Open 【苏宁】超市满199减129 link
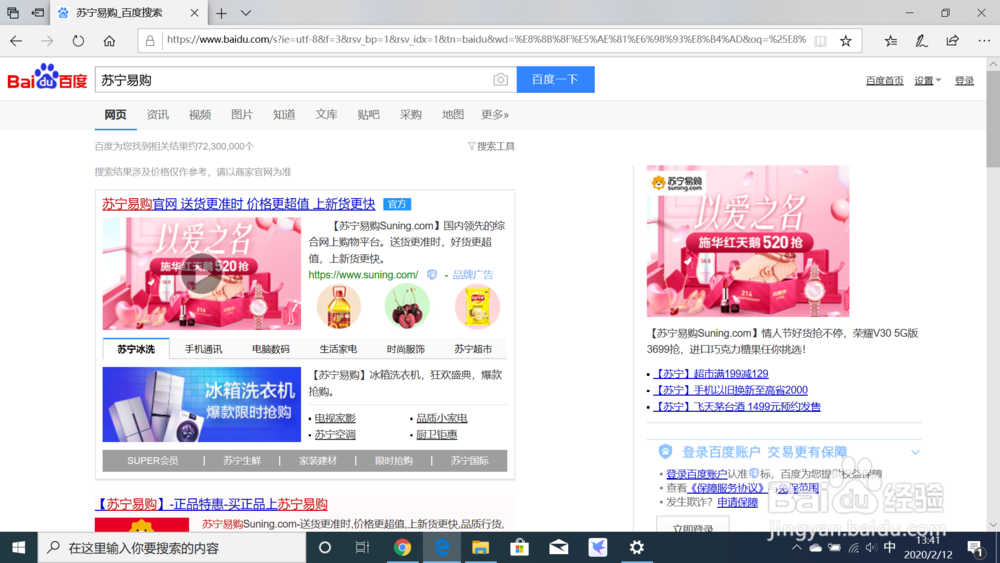The width and height of the screenshot is (1000, 563). click(711, 374)
